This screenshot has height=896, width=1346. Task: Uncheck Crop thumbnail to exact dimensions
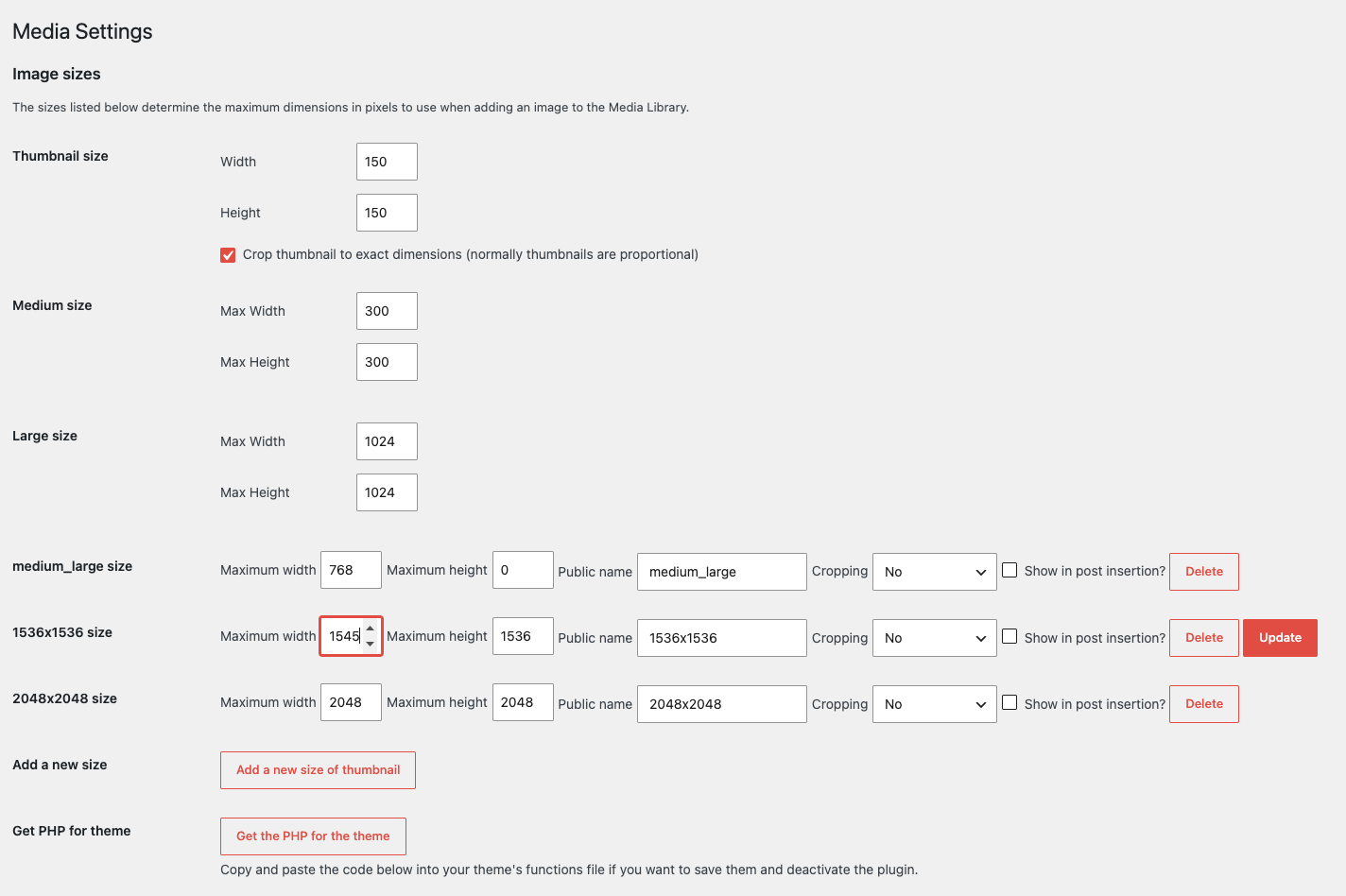pos(228,255)
